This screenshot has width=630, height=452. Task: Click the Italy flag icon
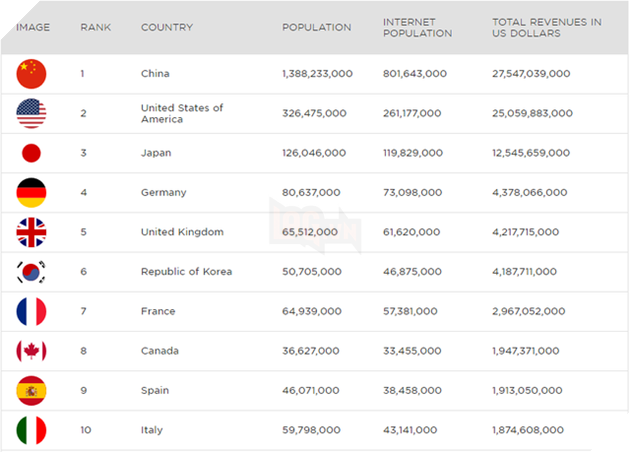click(x=32, y=430)
